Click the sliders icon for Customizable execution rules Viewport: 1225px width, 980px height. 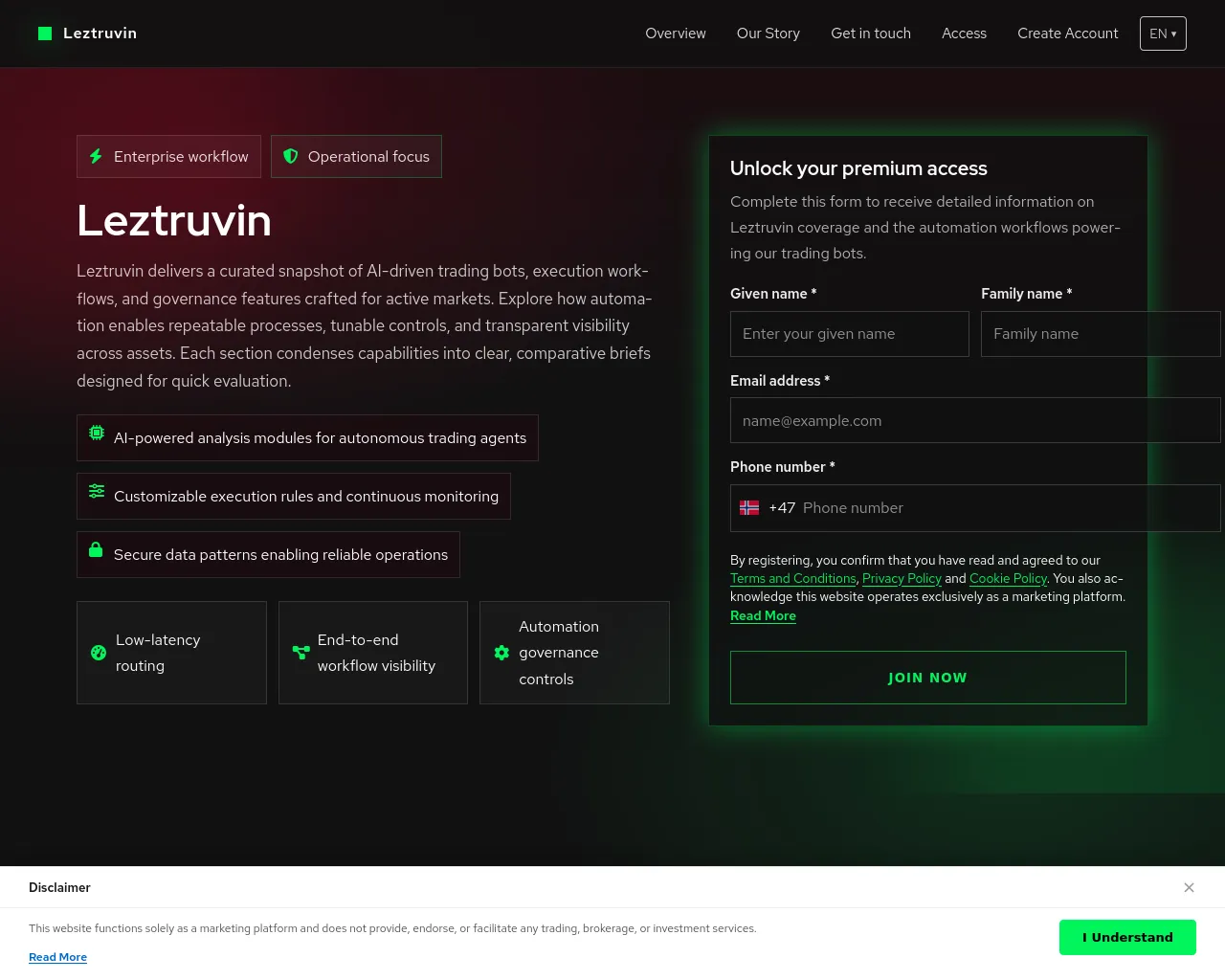[x=97, y=491]
